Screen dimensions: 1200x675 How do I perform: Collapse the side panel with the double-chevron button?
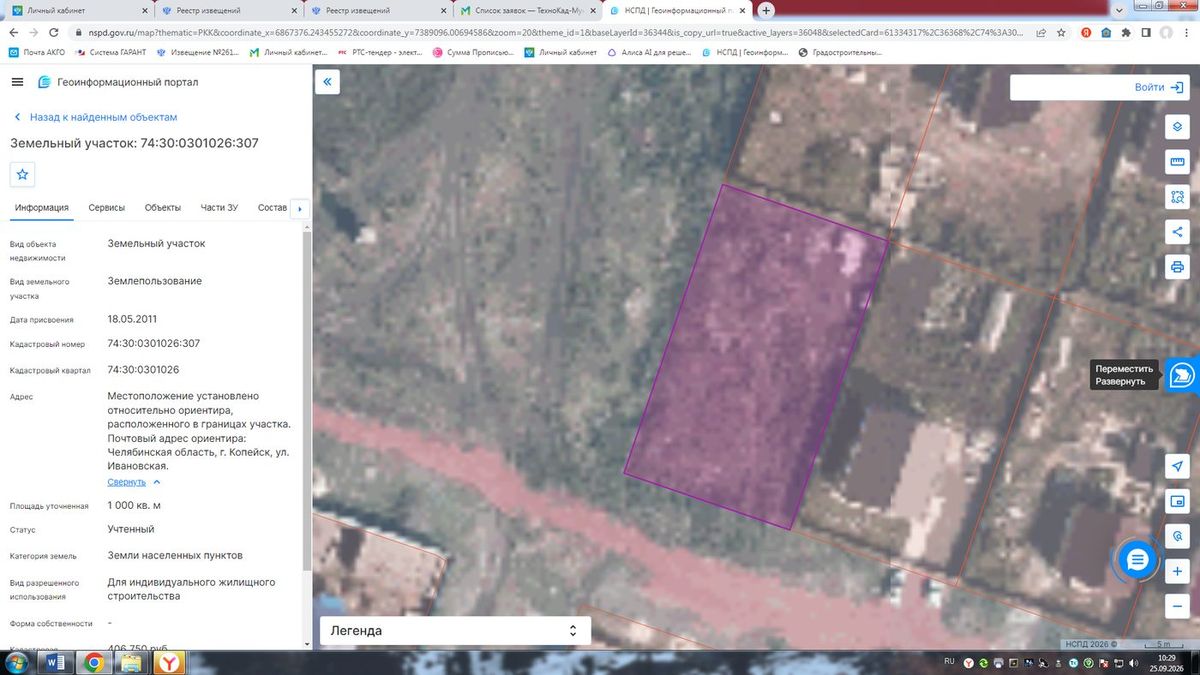pos(327,82)
